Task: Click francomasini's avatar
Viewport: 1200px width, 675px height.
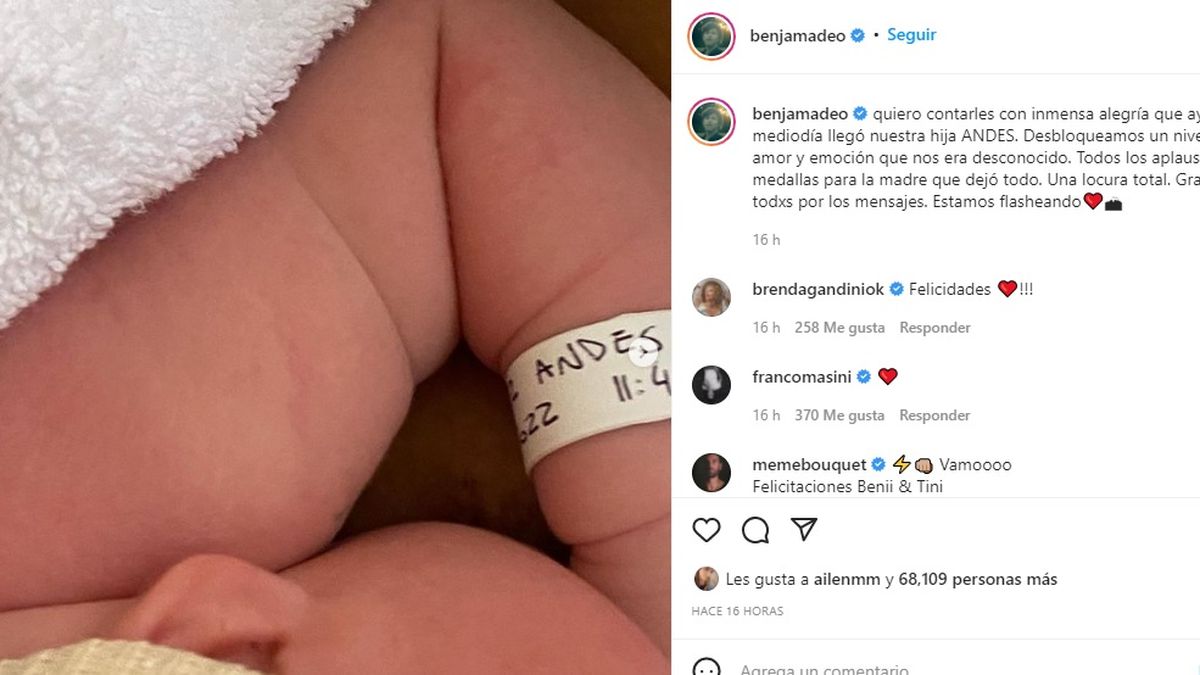Action: pyautogui.click(x=711, y=385)
